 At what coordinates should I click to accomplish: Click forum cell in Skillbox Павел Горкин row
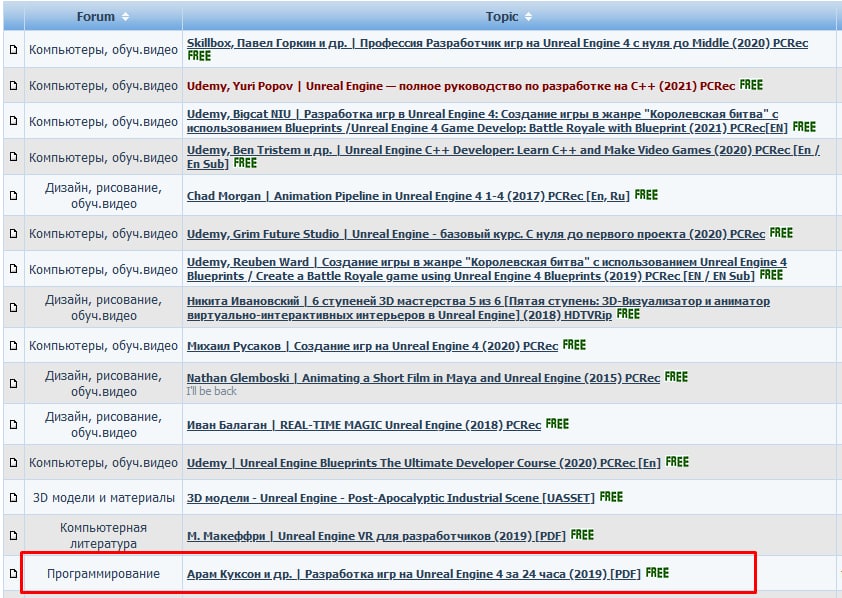click(x=103, y=49)
